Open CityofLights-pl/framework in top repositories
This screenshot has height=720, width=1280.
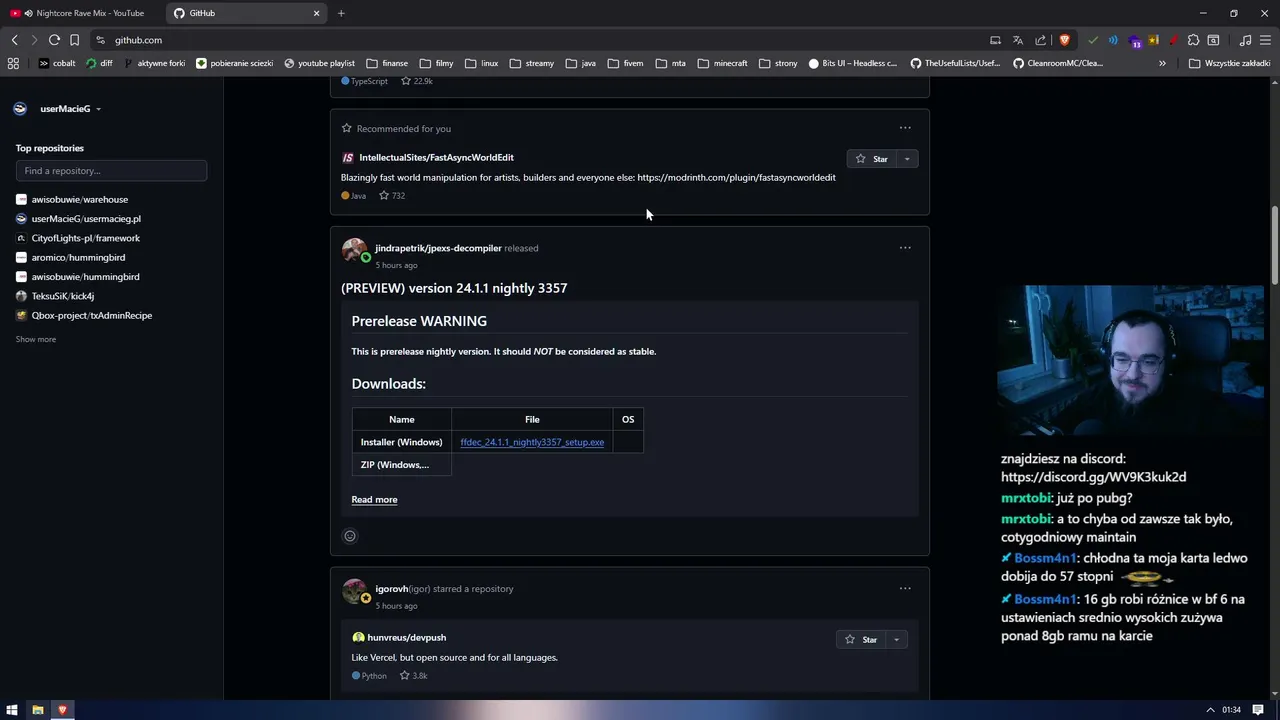click(x=85, y=238)
